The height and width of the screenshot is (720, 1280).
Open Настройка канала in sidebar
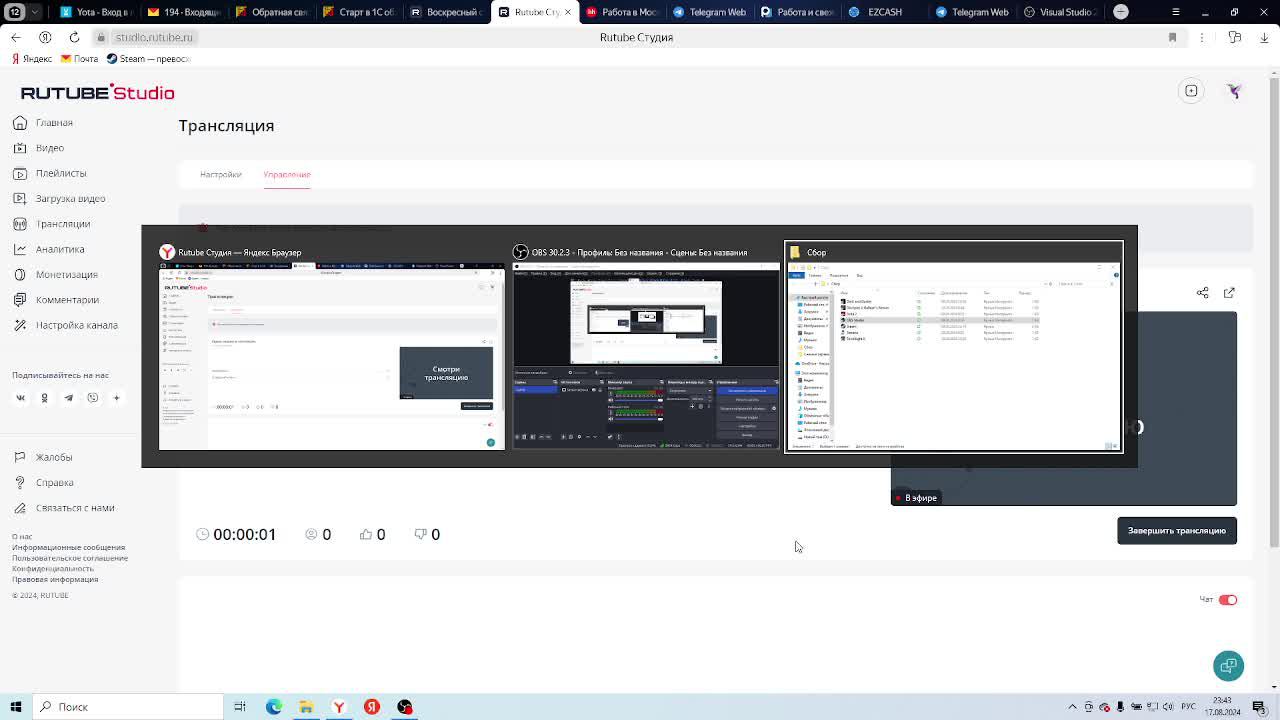tap(65, 325)
